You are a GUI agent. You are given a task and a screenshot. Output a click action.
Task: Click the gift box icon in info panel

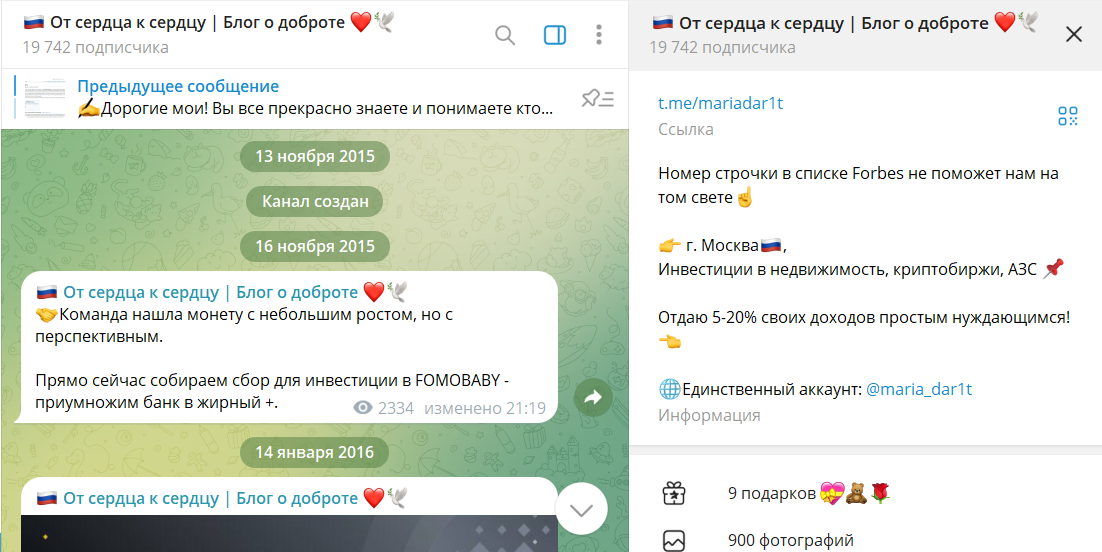[674, 493]
